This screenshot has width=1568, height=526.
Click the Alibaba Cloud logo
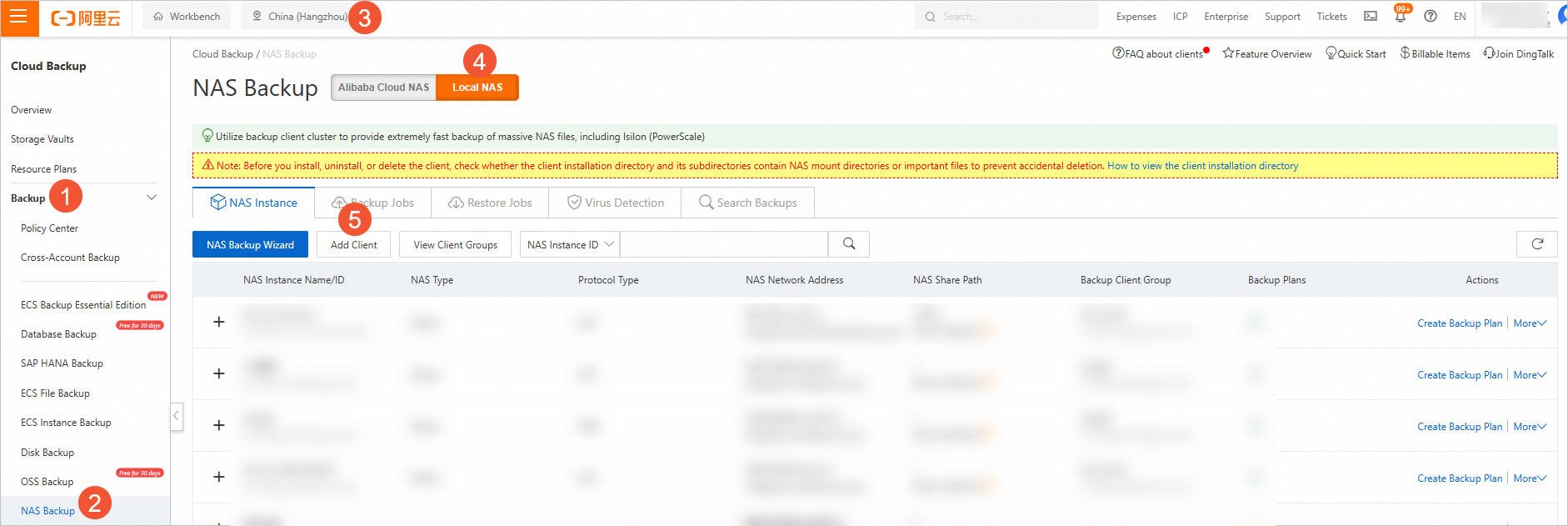coord(86,18)
